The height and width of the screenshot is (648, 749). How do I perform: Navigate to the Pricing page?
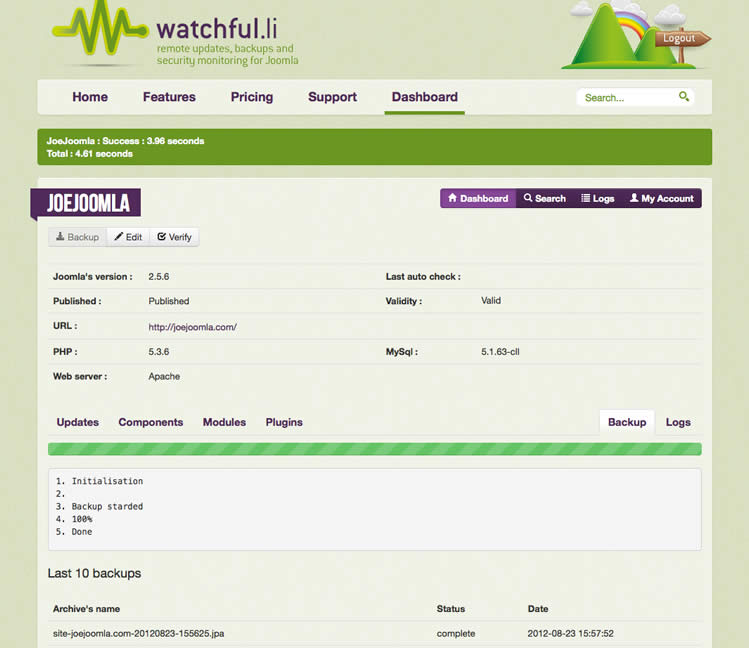coord(252,97)
